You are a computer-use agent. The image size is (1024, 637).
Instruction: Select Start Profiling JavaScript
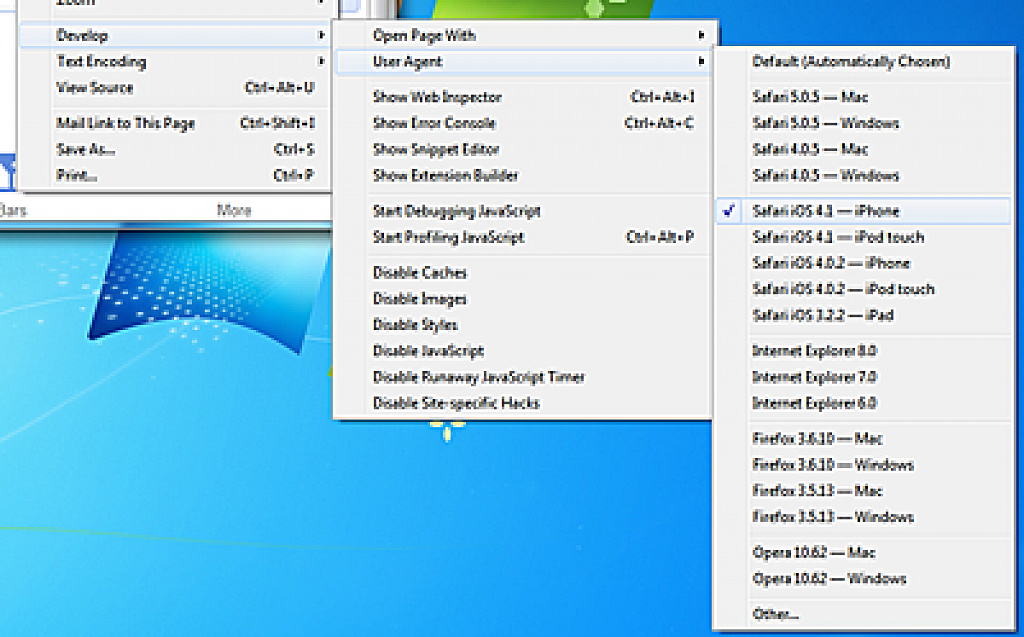[x=522, y=237]
